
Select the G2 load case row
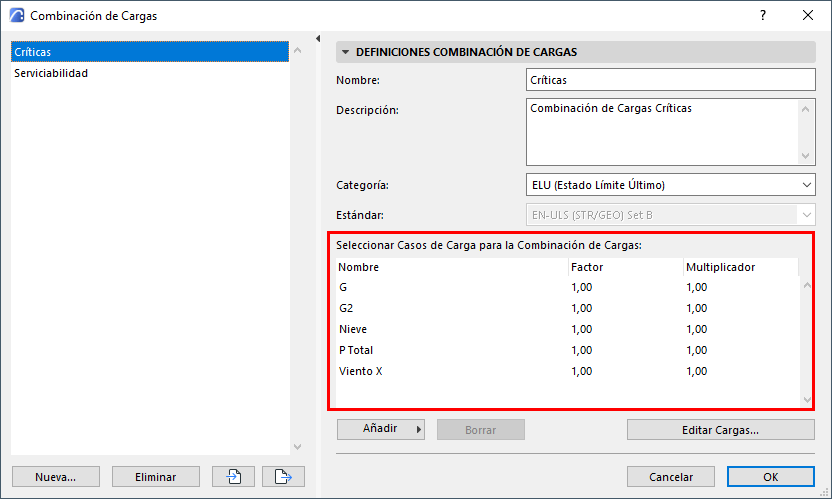(567, 308)
